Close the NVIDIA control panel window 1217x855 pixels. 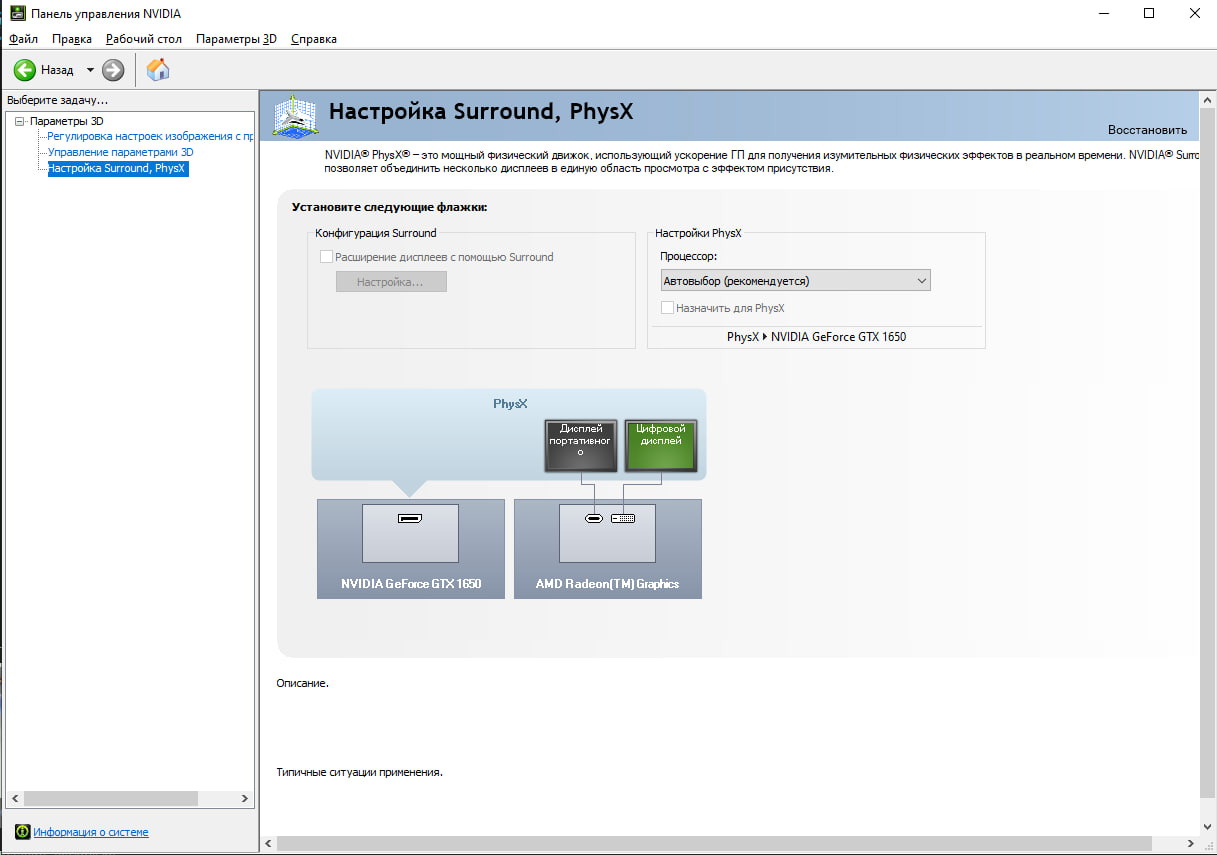(1195, 14)
